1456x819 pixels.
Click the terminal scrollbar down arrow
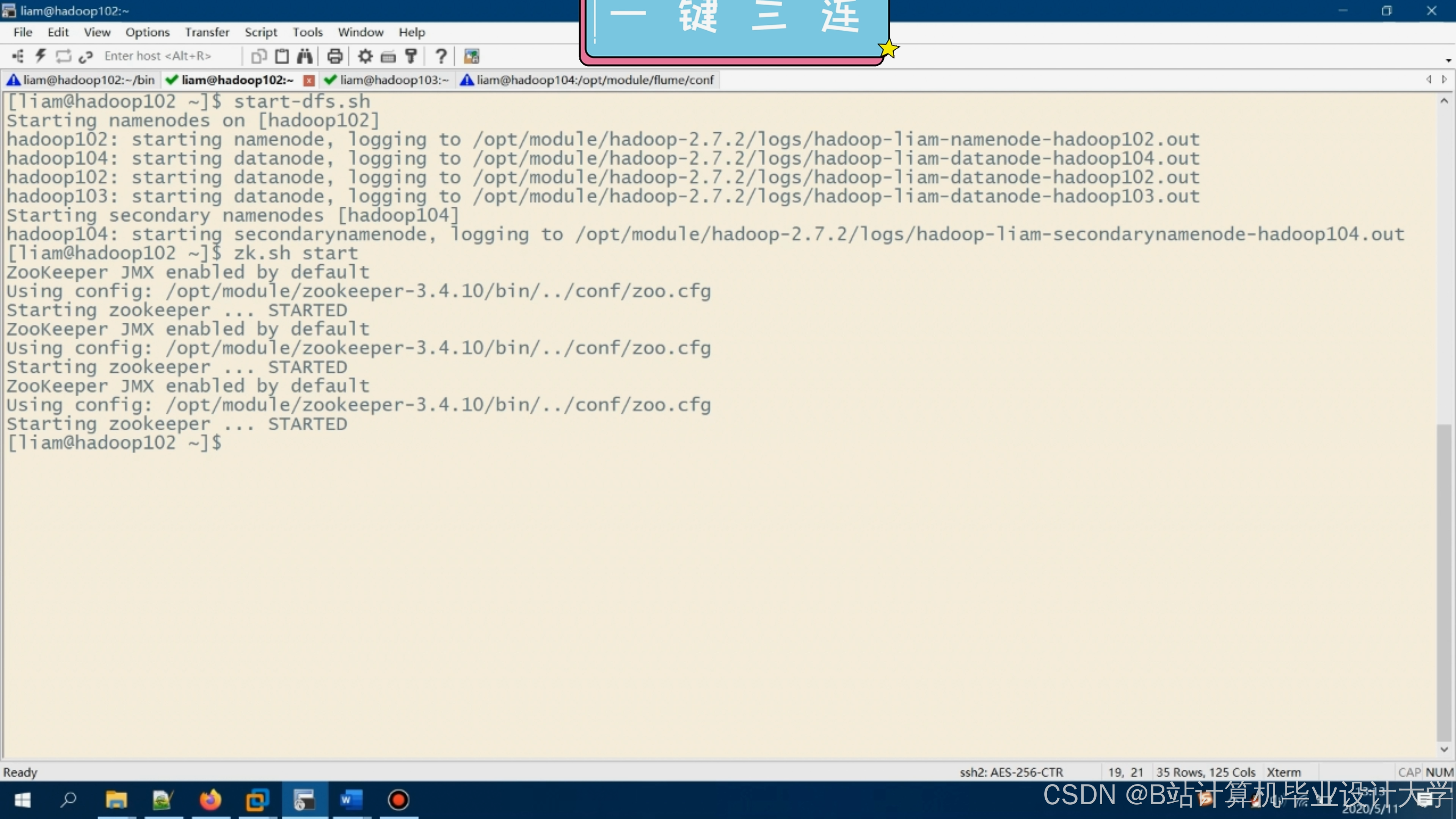point(1444,750)
